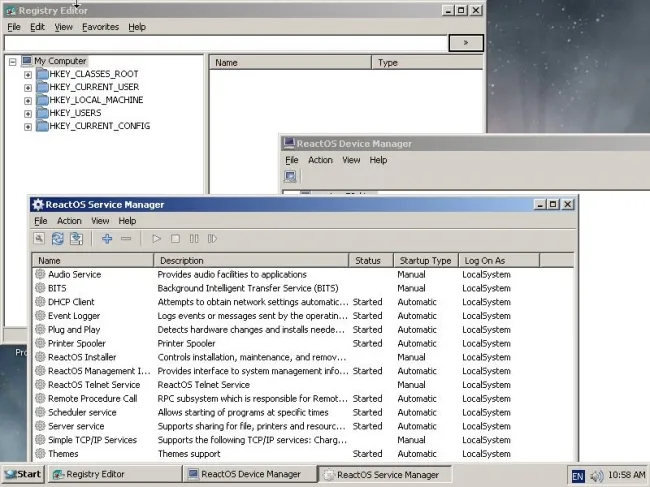Click the Export List toolbar icon
This screenshot has width=650, height=487.
[76, 239]
